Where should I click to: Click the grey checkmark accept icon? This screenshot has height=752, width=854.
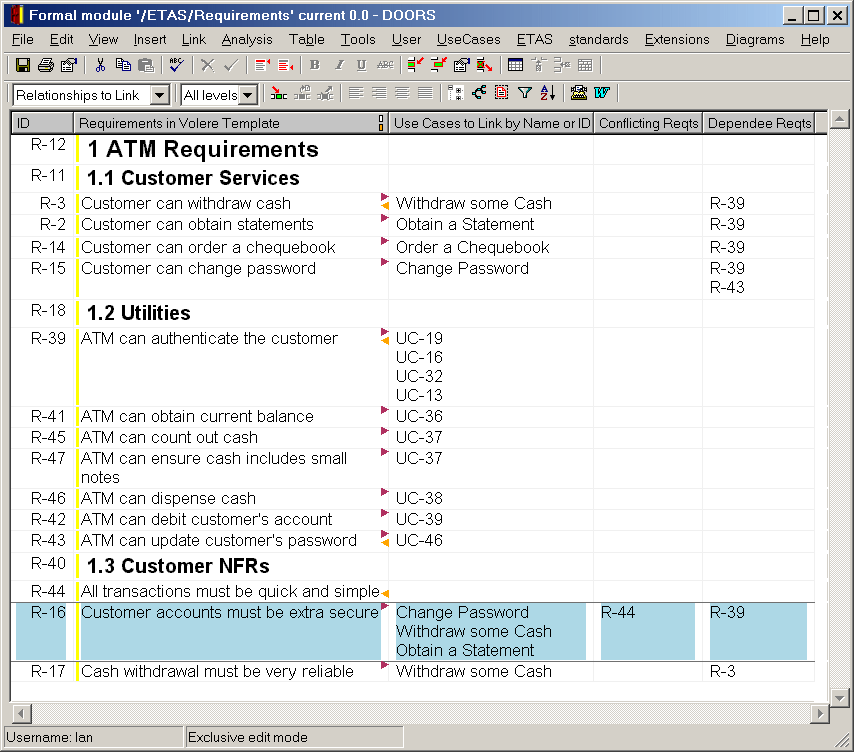(231, 65)
